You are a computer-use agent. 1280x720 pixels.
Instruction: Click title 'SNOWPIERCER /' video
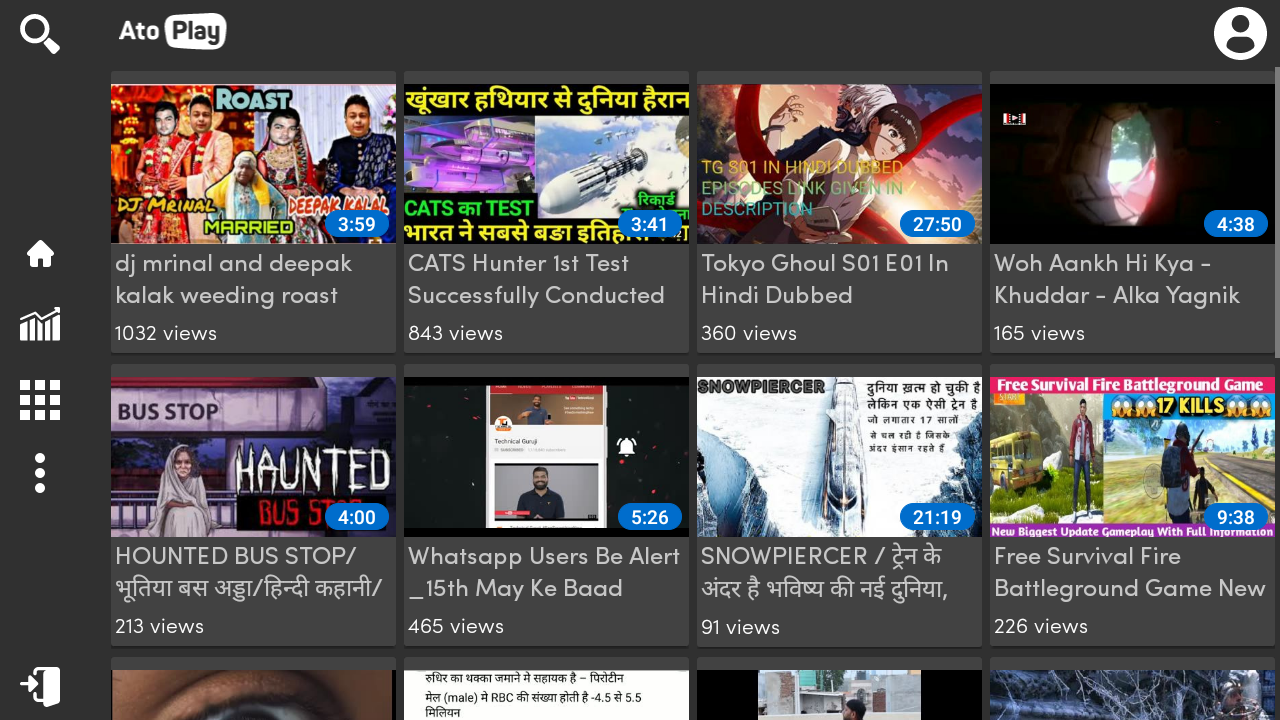[x=824, y=572]
